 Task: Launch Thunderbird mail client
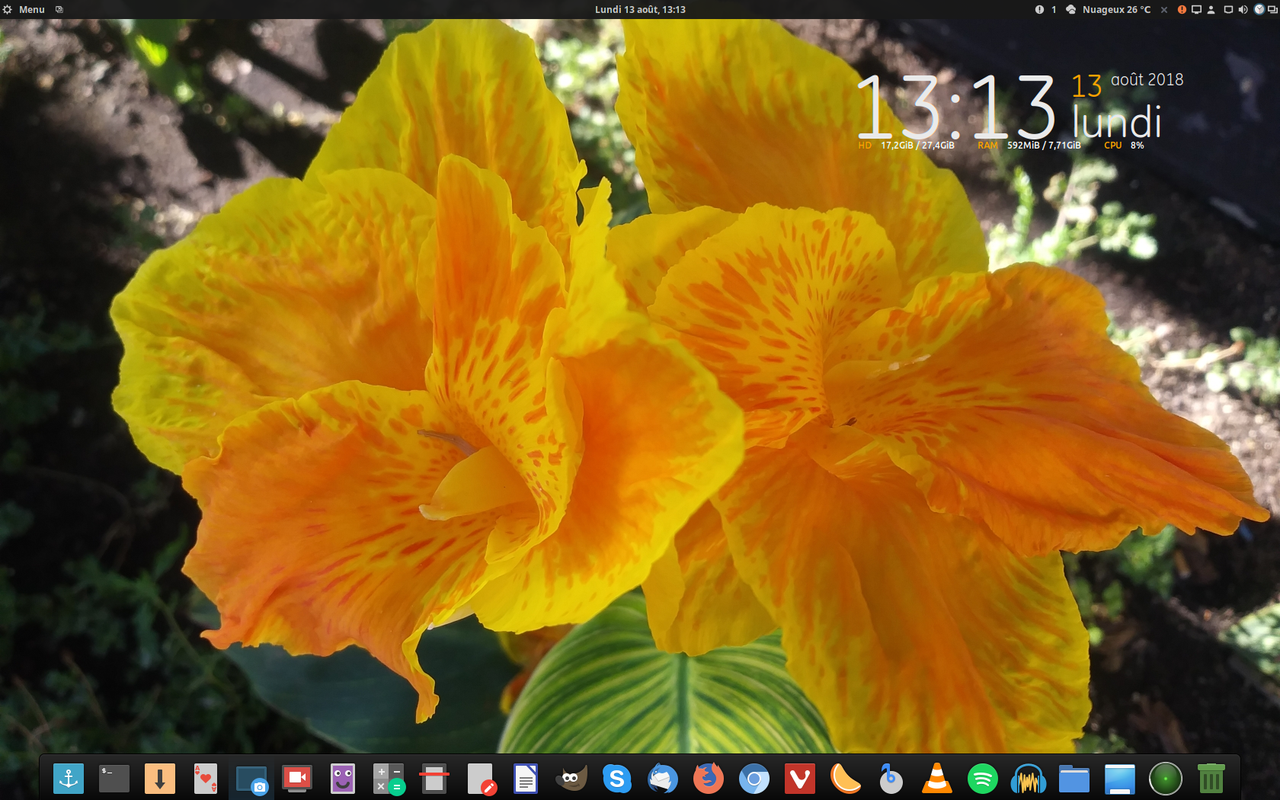pos(663,778)
